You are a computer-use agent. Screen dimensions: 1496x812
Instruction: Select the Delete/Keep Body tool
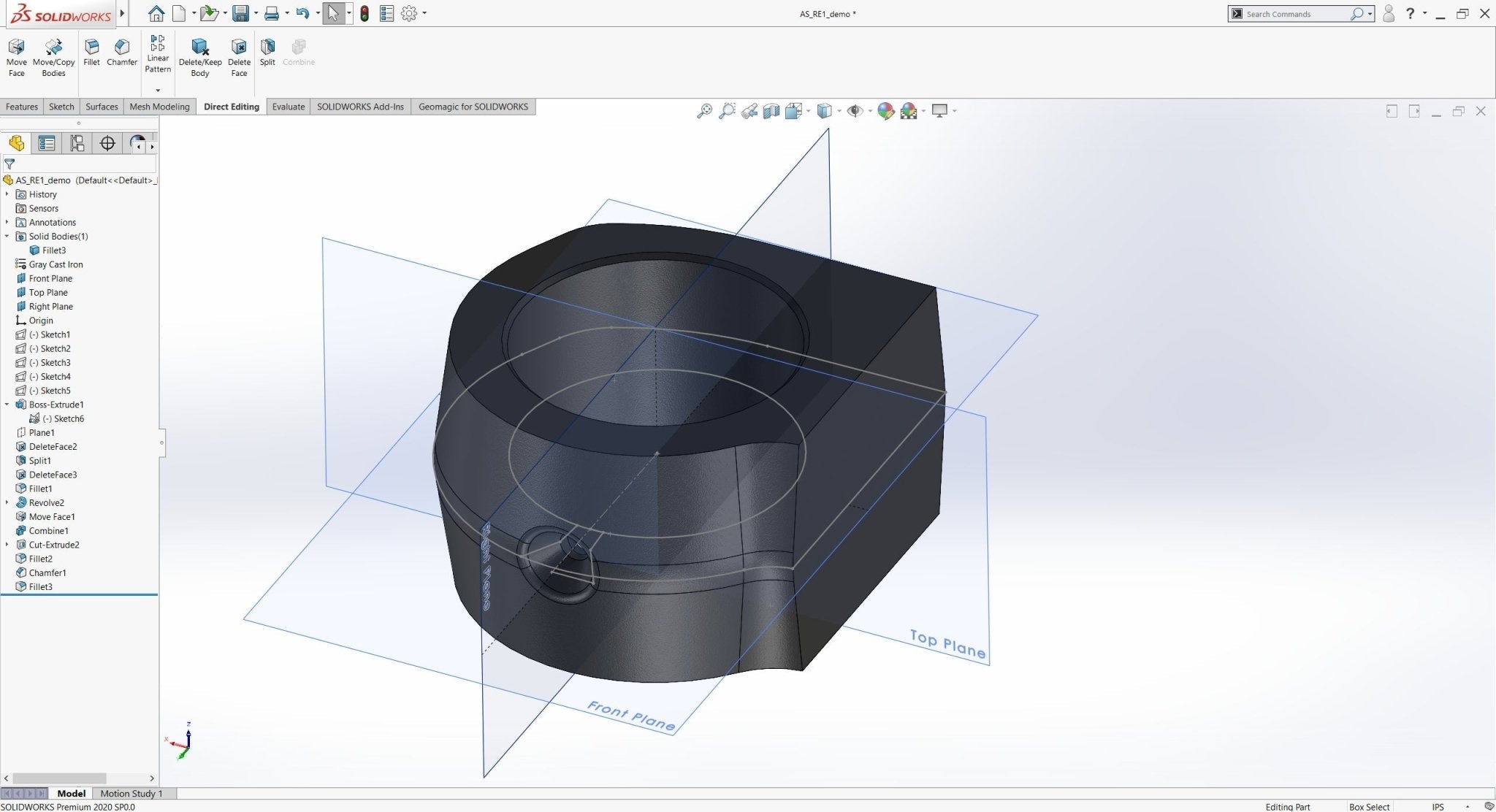[199, 57]
